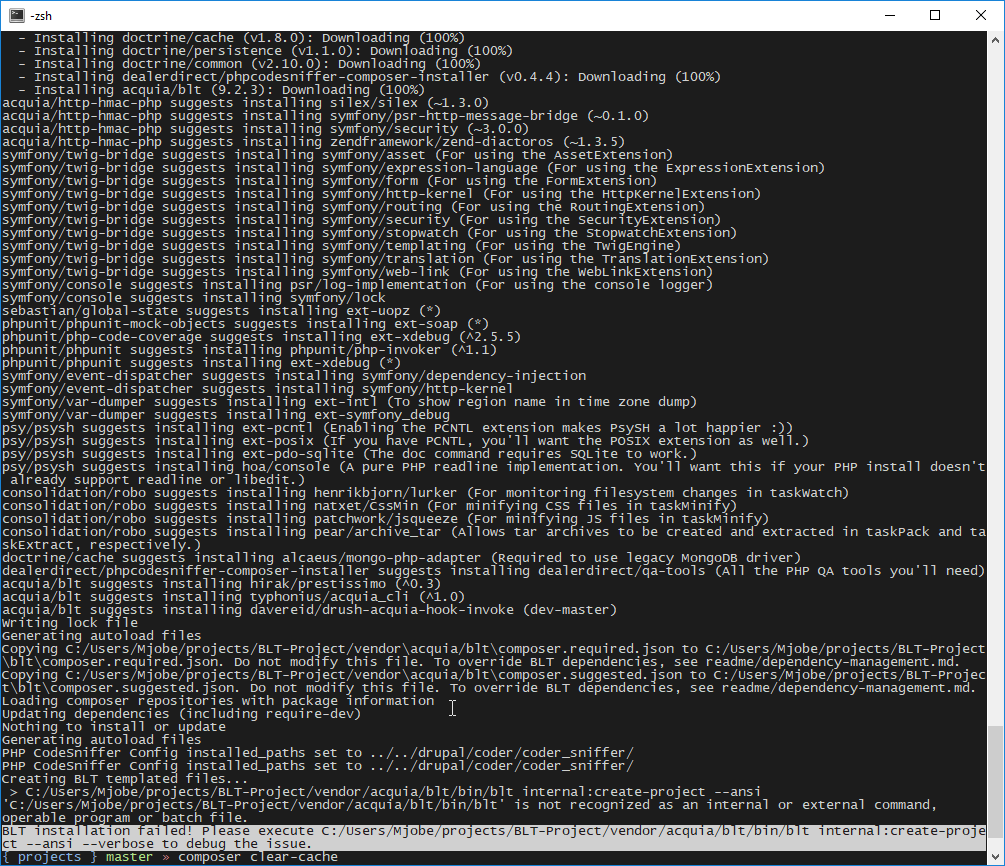Click the scrollbar down arrow
Screen dimensions: 1005x866
coord(995,856)
